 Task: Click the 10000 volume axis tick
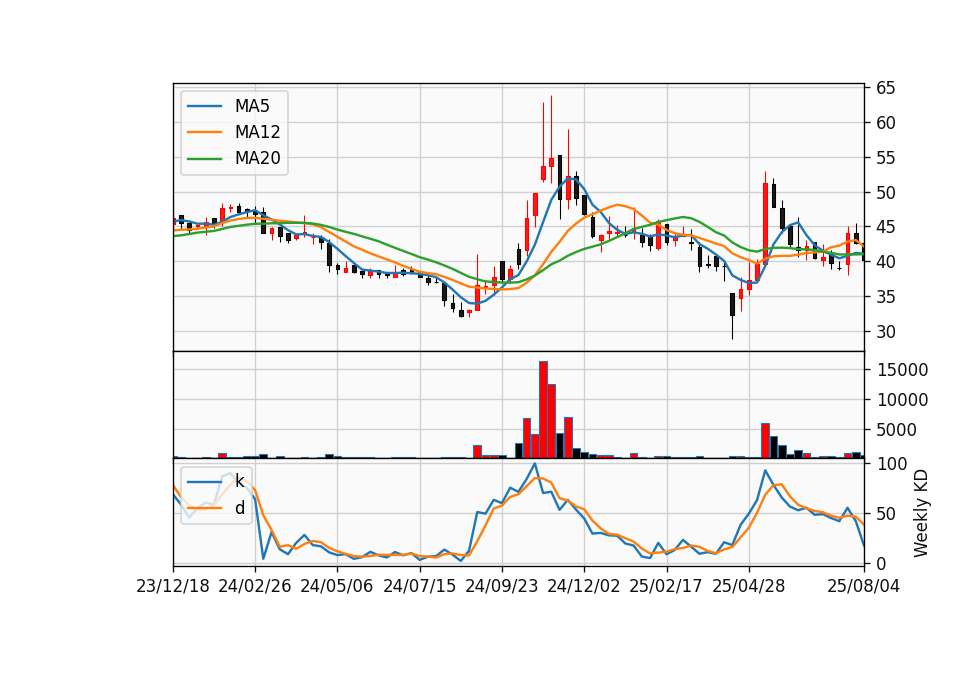tap(902, 400)
